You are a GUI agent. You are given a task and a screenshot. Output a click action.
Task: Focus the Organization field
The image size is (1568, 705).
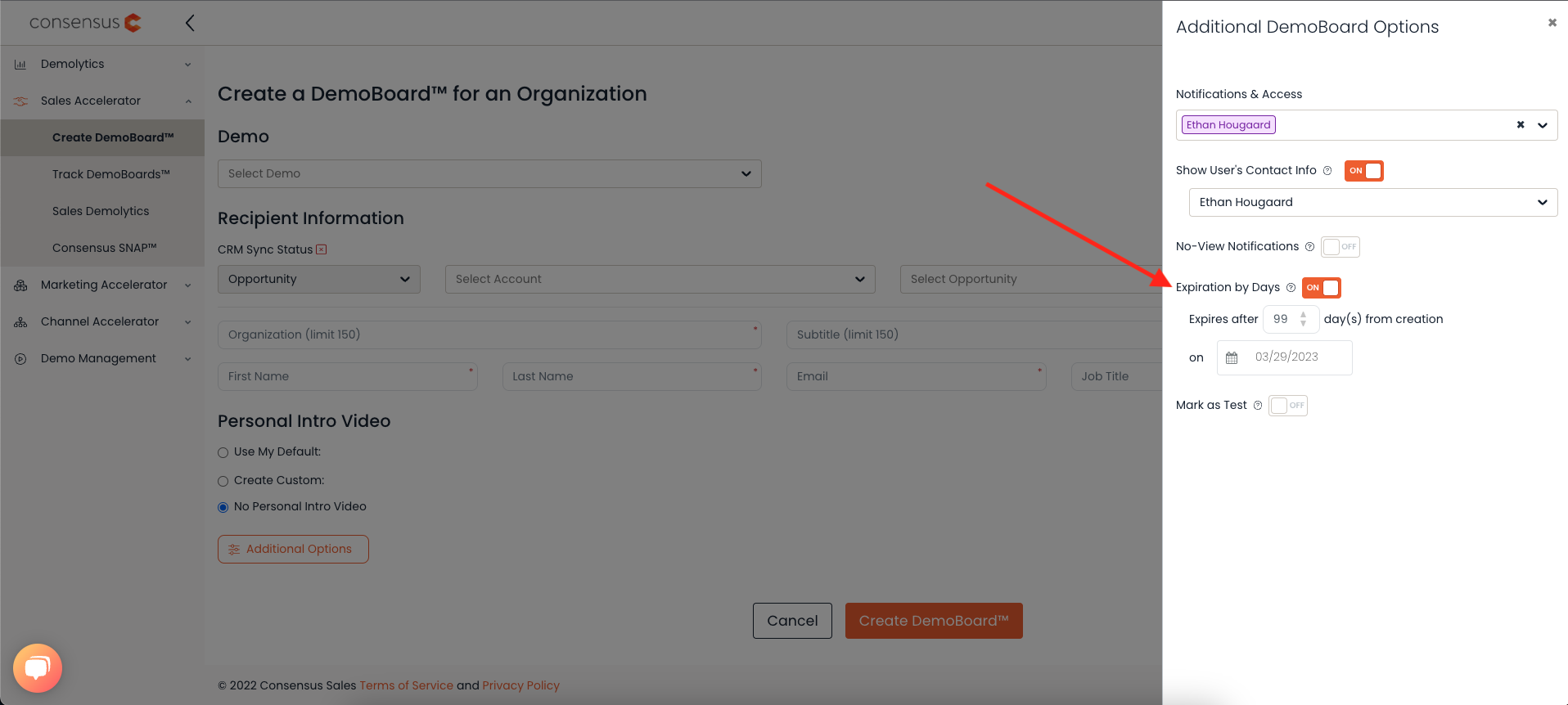coord(489,335)
